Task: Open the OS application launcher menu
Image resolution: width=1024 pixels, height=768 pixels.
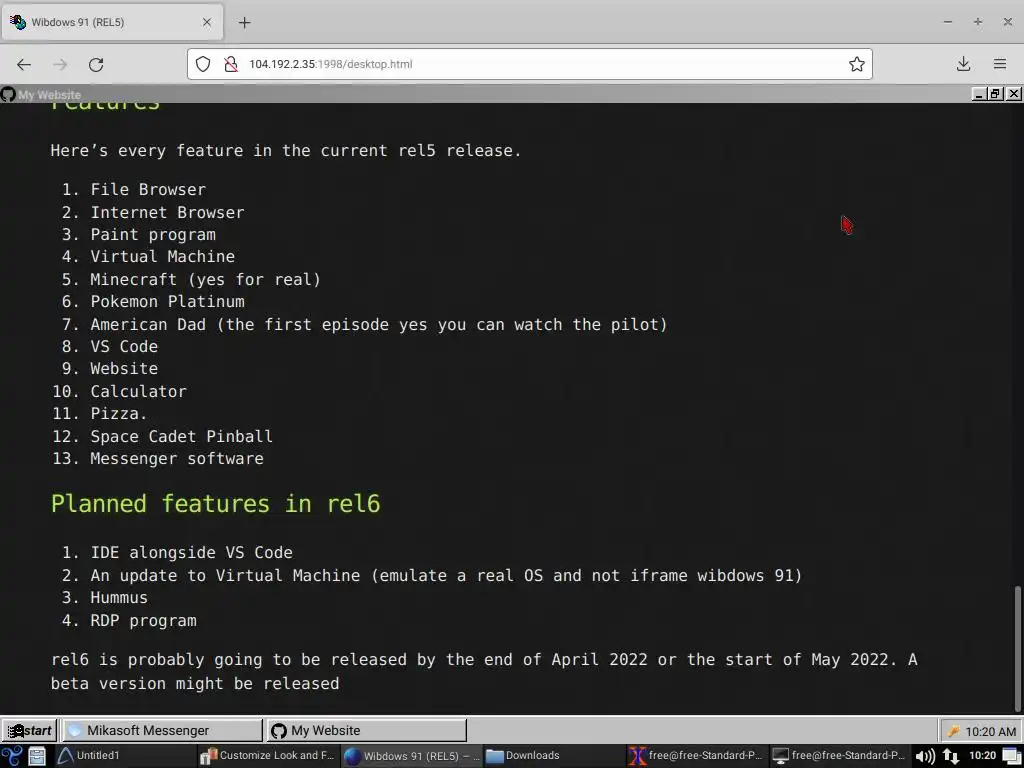Action: [x=11, y=756]
